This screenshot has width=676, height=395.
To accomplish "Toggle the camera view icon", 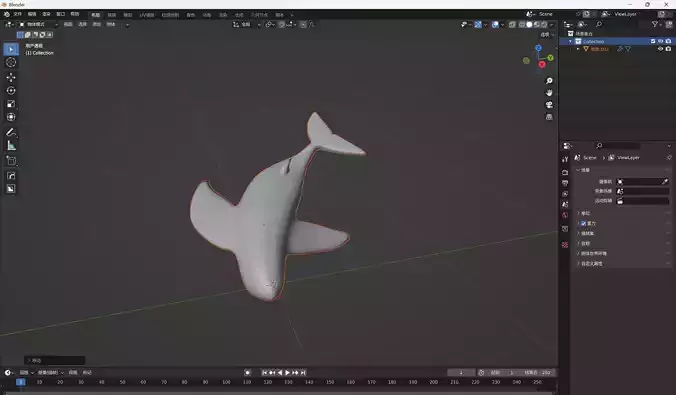I will point(549,105).
